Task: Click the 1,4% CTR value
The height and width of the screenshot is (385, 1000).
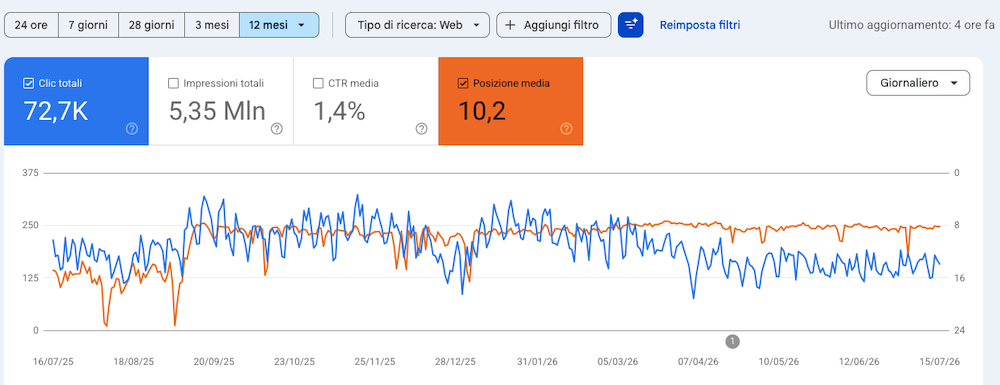Action: click(x=339, y=112)
